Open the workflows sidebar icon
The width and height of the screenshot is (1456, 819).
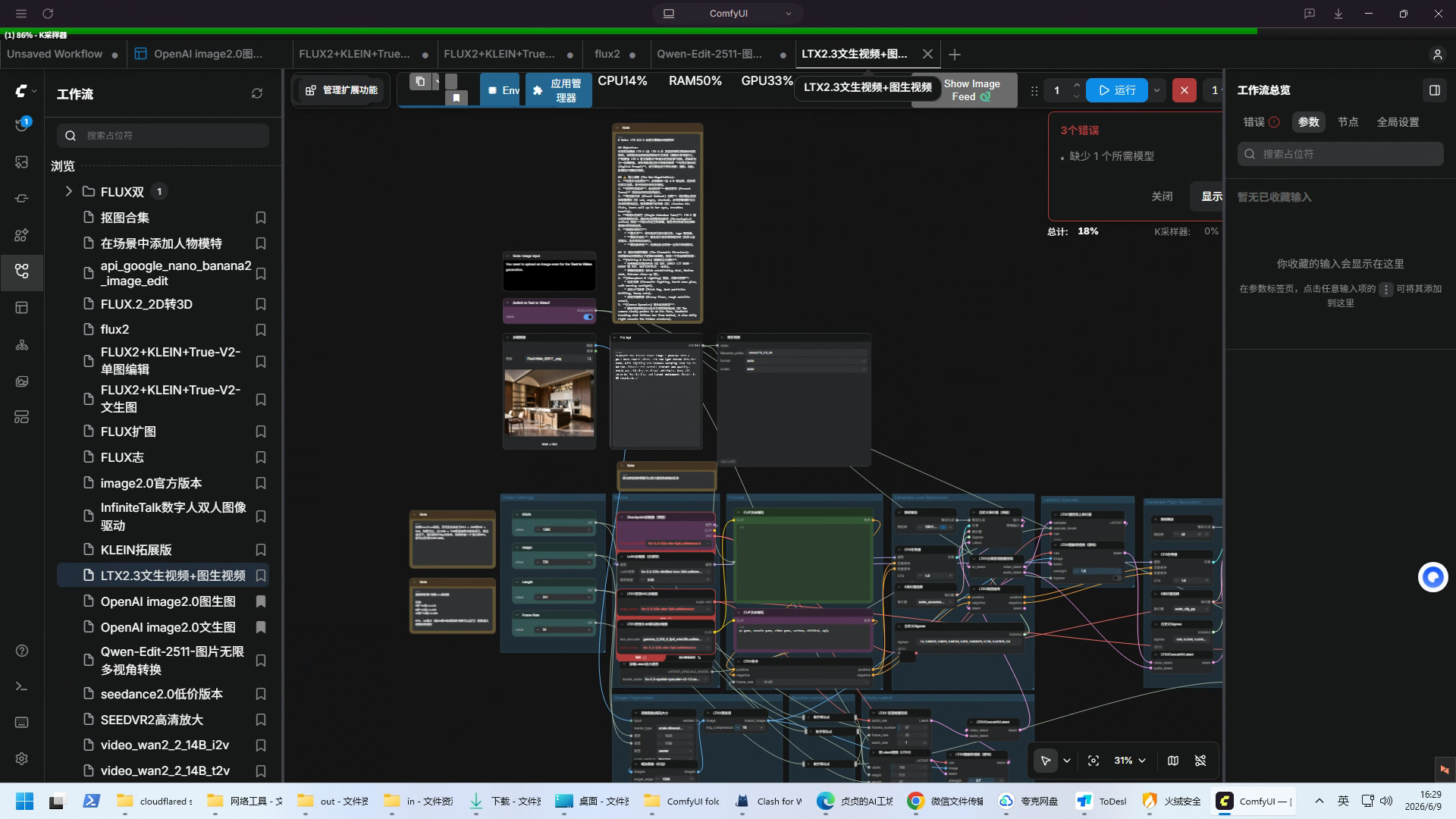[x=22, y=271]
